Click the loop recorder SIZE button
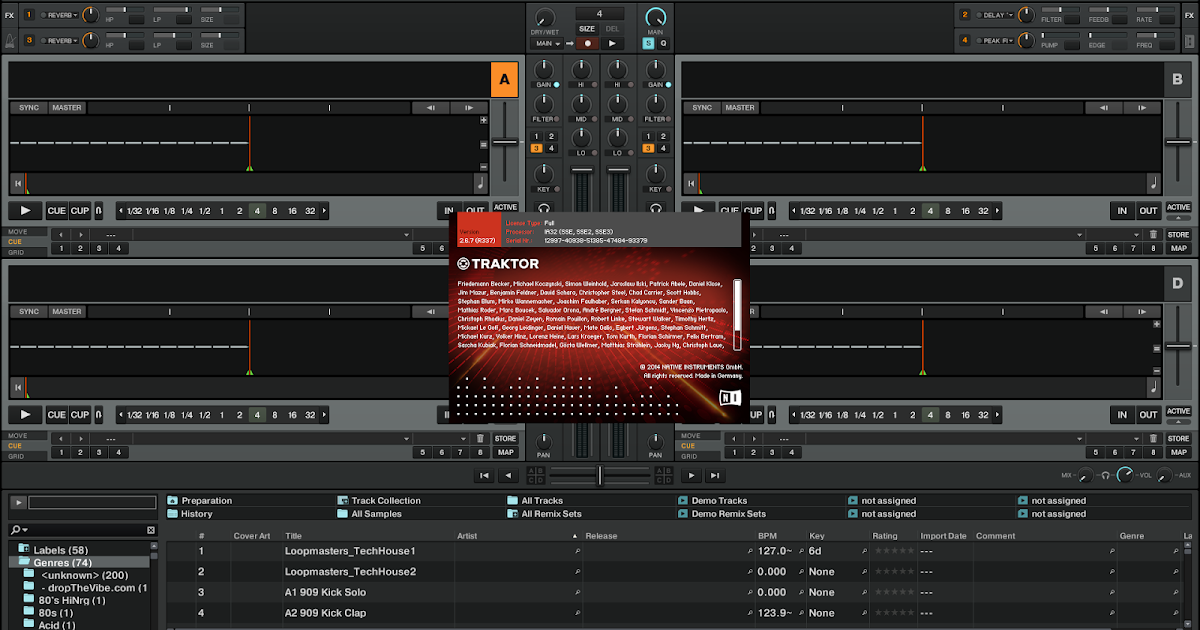The height and width of the screenshot is (630, 1200). coord(587,28)
